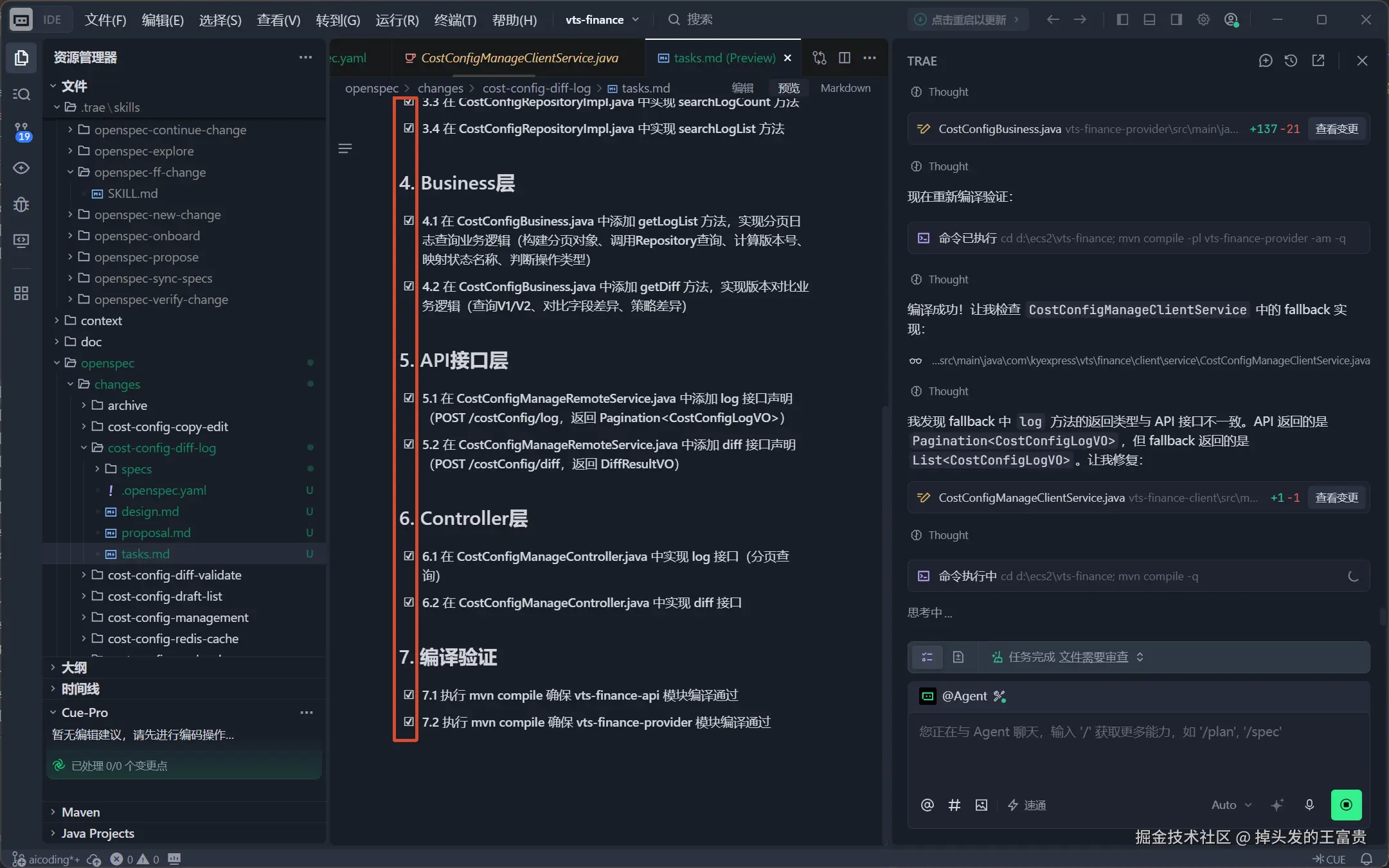Attach an image via picture icon

point(981,805)
